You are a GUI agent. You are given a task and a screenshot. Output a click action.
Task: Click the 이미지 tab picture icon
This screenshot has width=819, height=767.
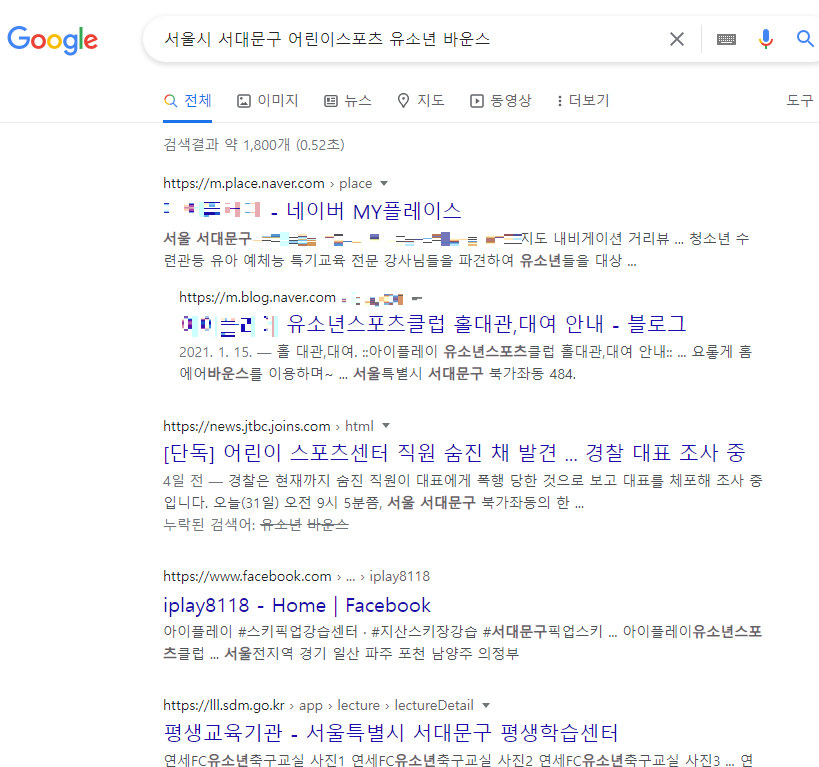[x=244, y=101]
